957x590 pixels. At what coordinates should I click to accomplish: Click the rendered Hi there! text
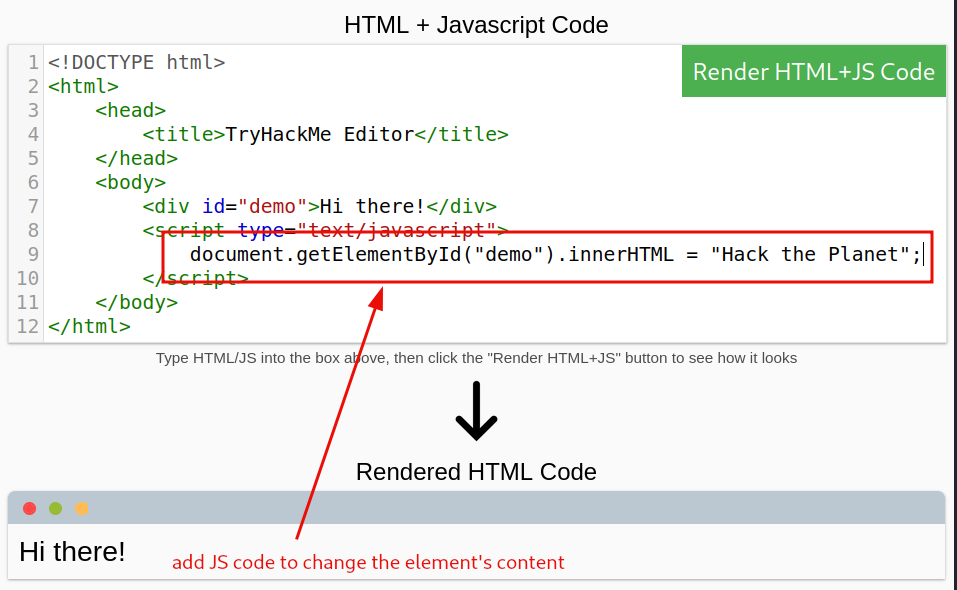pyautogui.click(x=71, y=551)
